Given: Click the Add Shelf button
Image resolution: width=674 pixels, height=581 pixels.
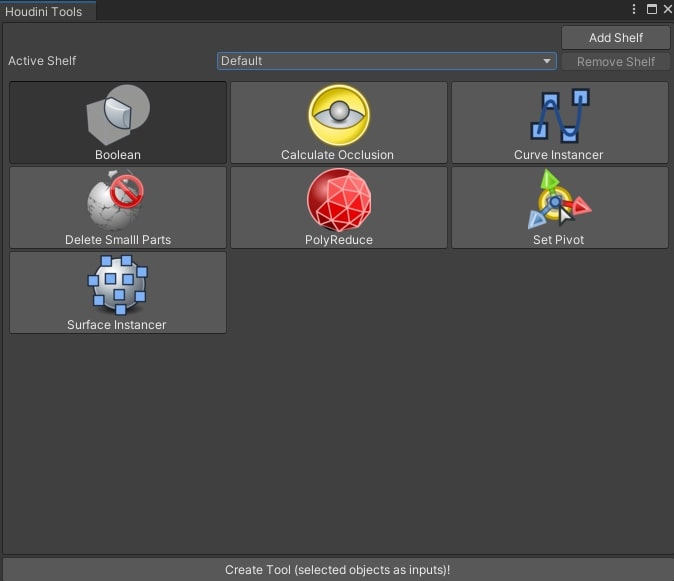Looking at the screenshot, I should tap(615, 38).
